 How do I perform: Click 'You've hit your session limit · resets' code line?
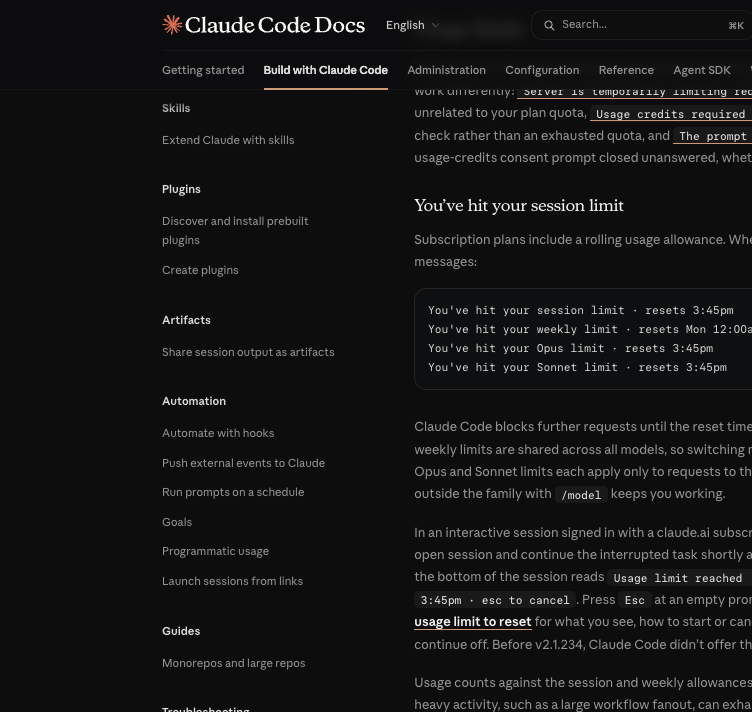(580, 310)
